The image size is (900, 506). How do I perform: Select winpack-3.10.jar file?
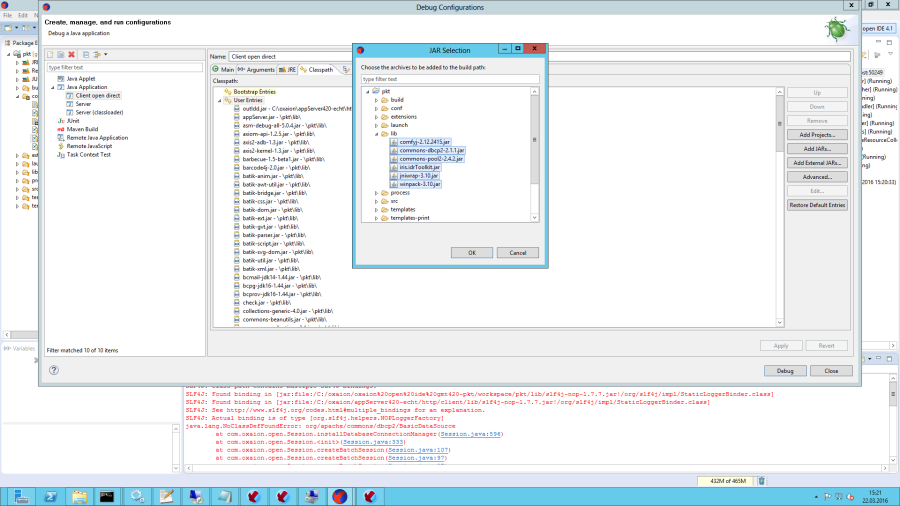click(420, 184)
